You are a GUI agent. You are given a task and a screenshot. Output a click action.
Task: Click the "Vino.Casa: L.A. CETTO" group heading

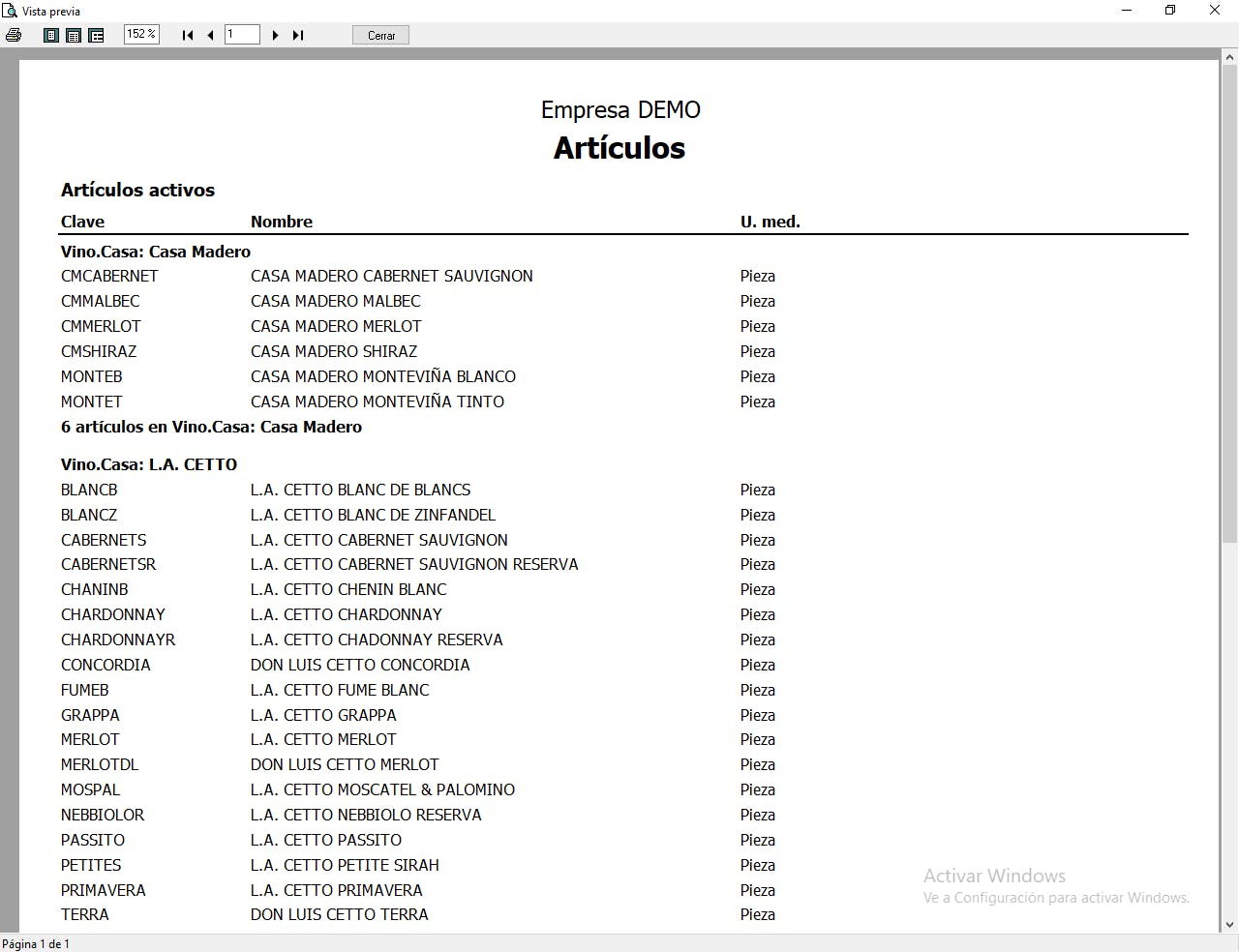click(x=149, y=464)
